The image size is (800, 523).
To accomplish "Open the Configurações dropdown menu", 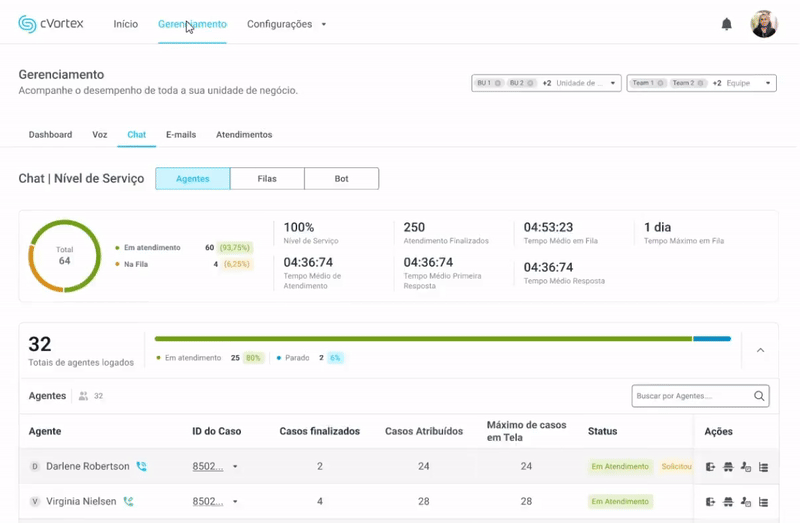I will (x=286, y=24).
